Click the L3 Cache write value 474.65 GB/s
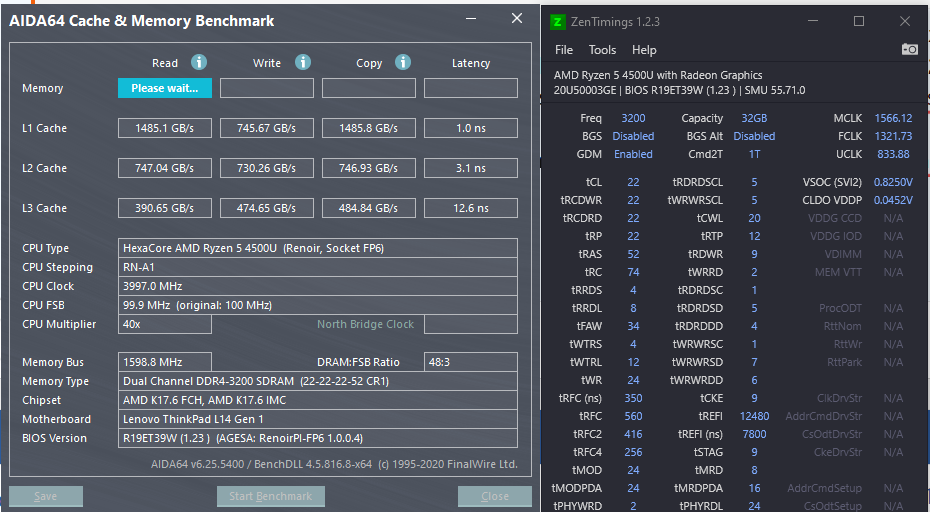Image resolution: width=930 pixels, height=512 pixels. (x=267, y=208)
